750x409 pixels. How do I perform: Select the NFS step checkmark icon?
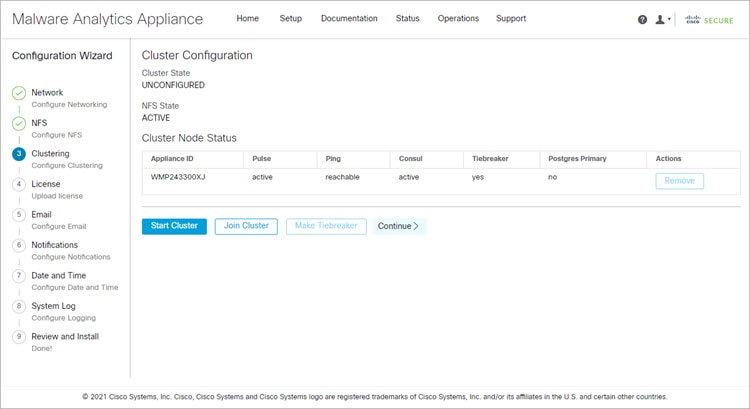(19, 123)
